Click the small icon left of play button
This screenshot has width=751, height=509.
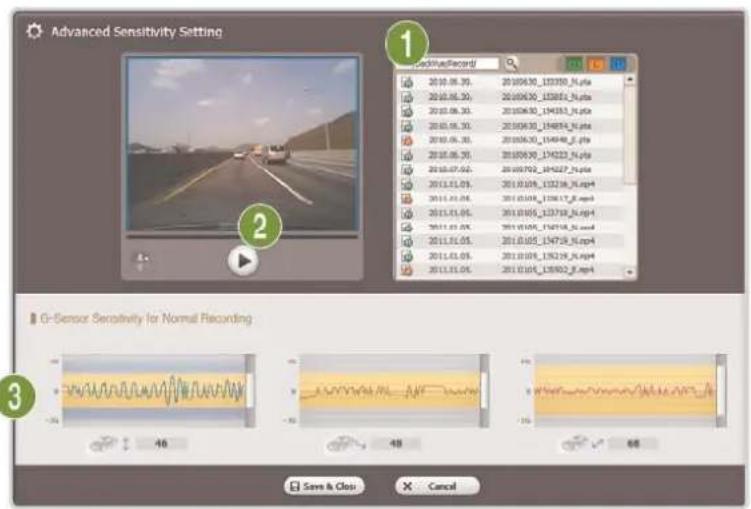pyautogui.click(x=142, y=261)
